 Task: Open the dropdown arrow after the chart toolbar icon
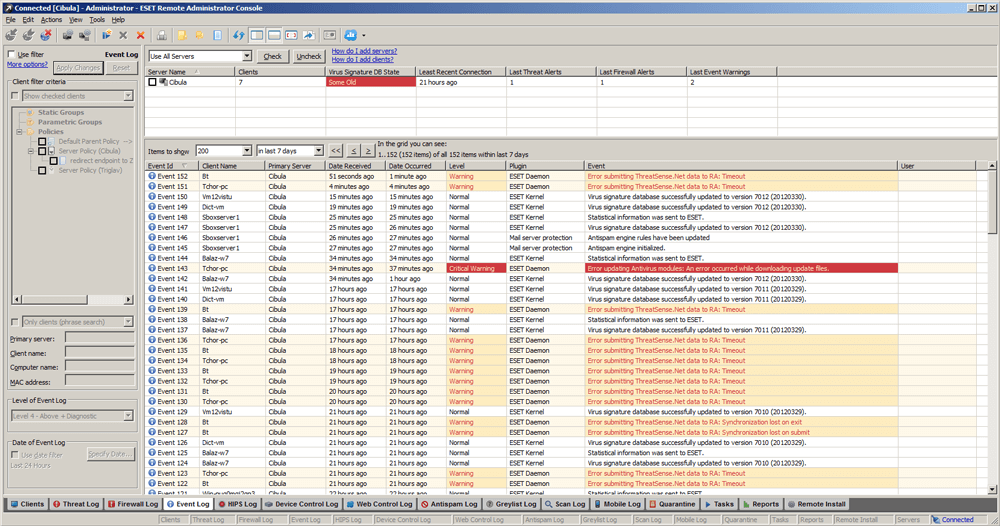[x=364, y=36]
